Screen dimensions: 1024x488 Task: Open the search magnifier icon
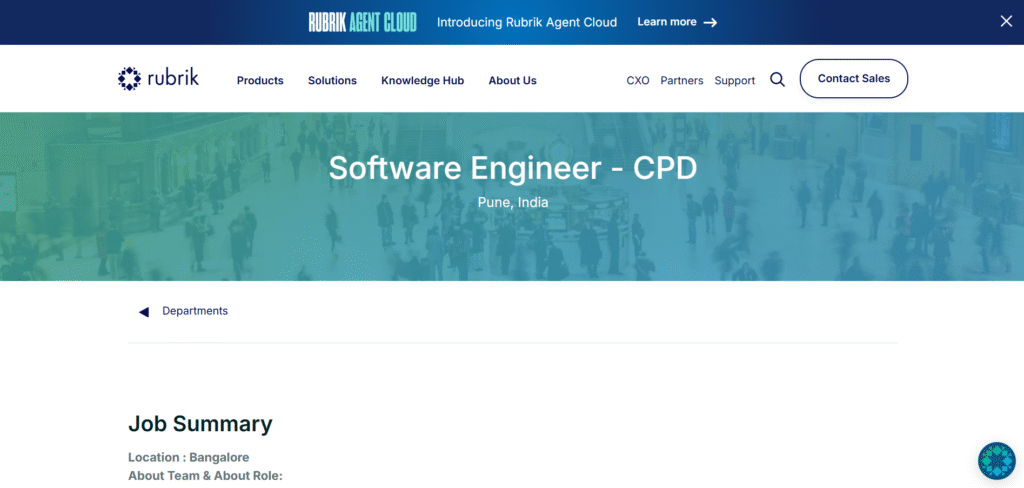point(777,80)
